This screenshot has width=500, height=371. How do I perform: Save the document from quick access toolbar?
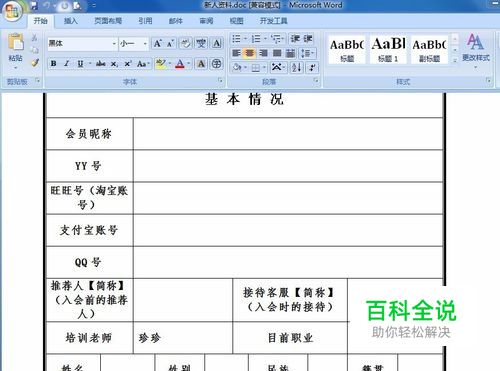(x=34, y=6)
